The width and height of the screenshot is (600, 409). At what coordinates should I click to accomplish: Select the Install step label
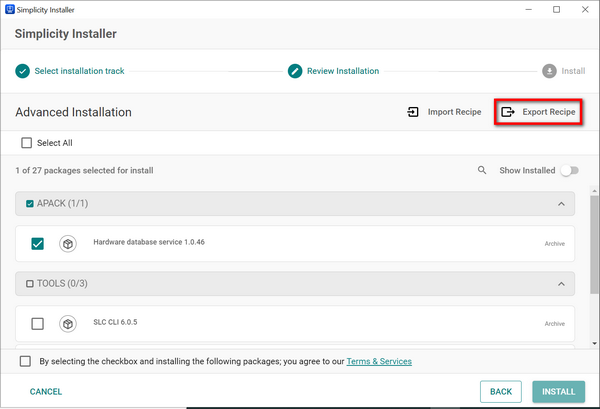tap(573, 71)
